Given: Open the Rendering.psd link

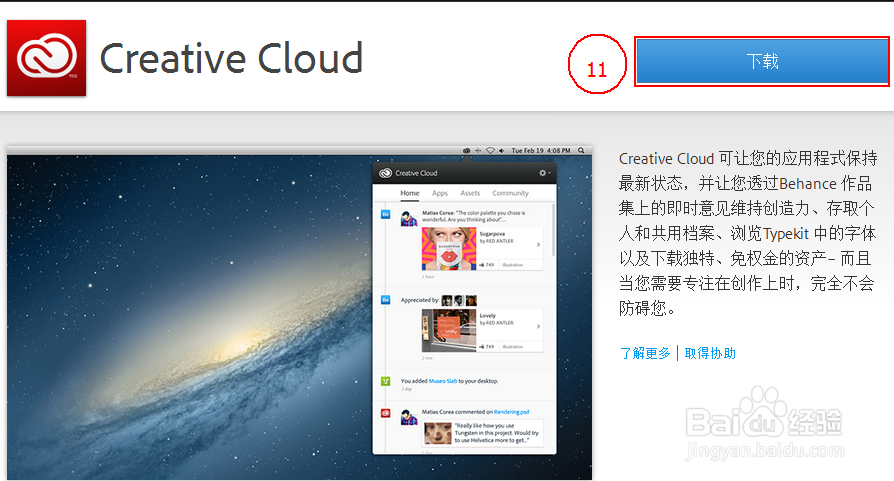Looking at the screenshot, I should pos(511,412).
